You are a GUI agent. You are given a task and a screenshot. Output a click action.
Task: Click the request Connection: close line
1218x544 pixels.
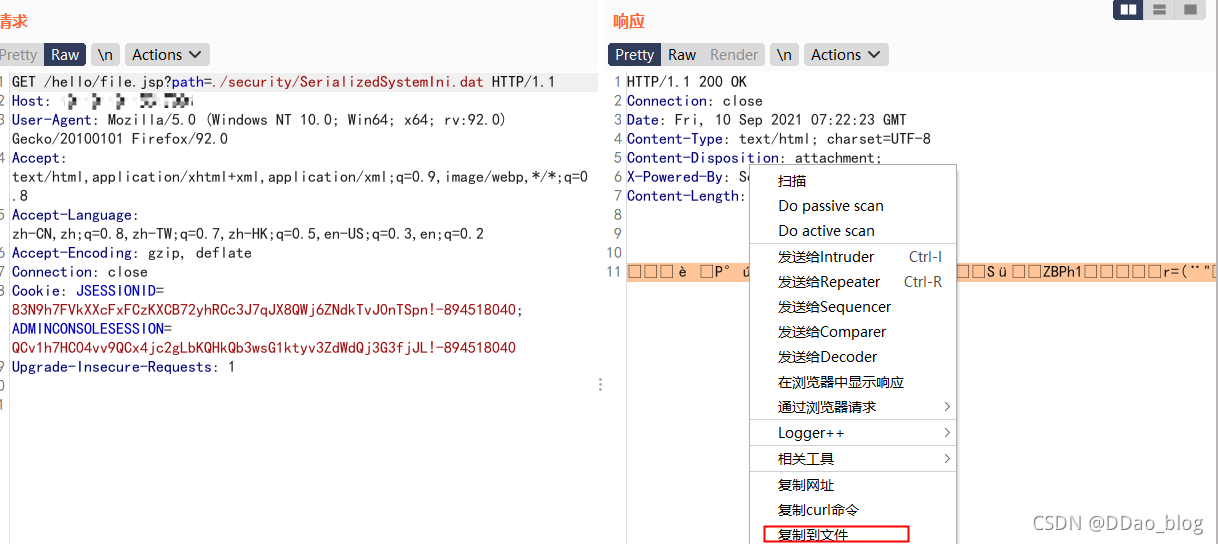(80, 272)
